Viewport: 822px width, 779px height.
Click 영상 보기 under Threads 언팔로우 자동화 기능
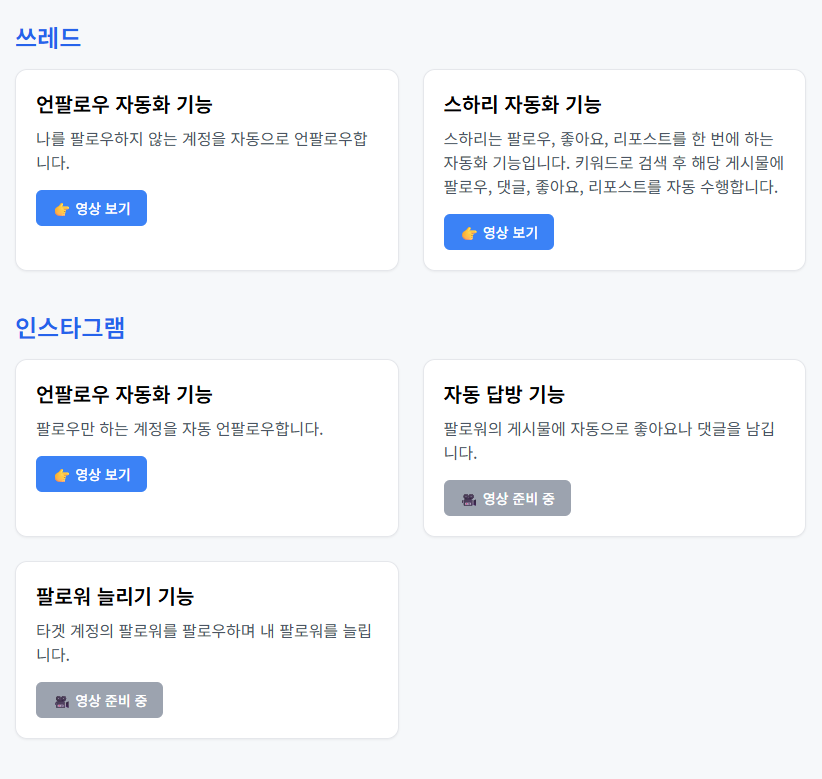(91, 208)
